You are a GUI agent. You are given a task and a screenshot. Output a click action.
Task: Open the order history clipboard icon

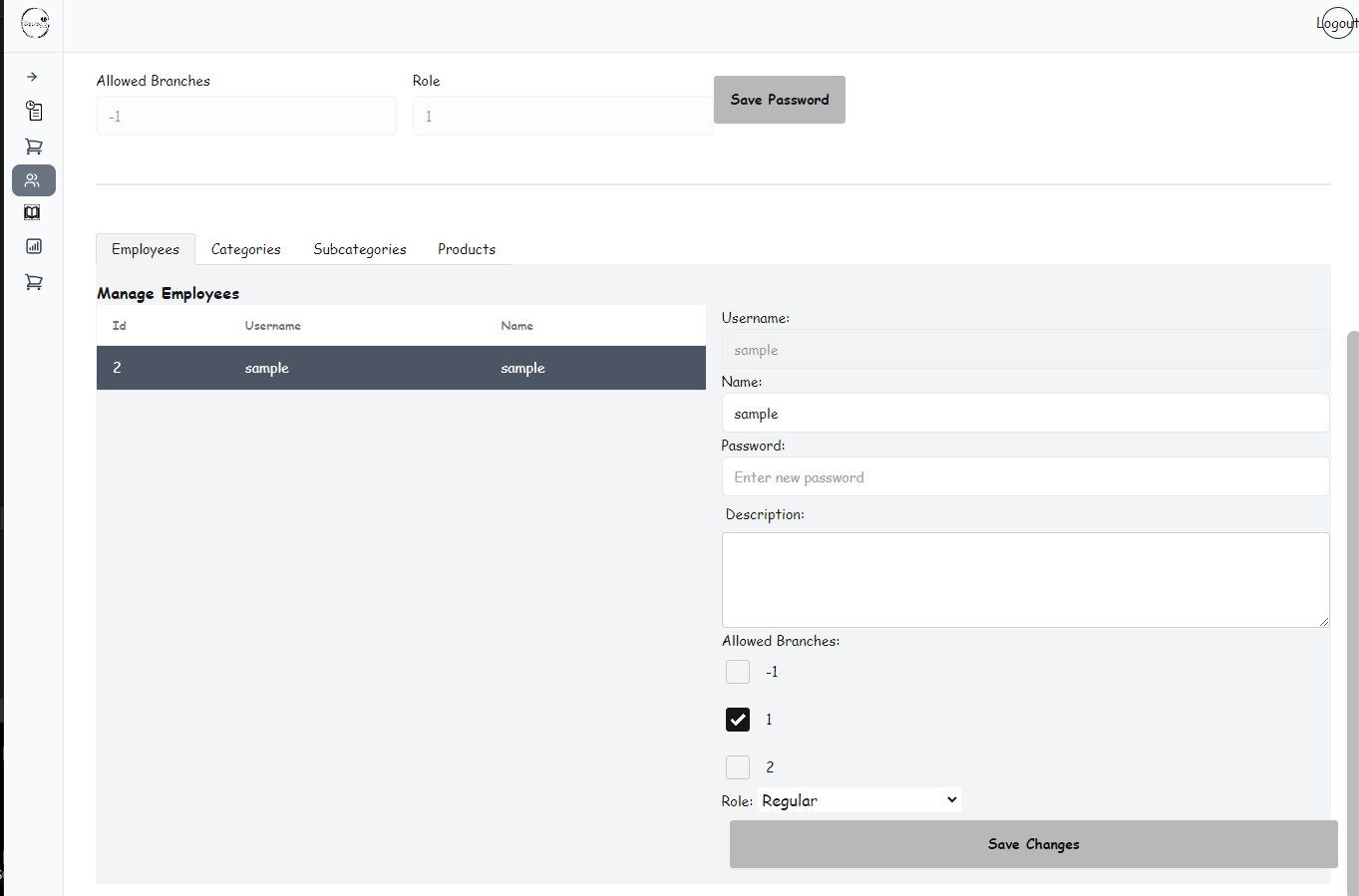pyautogui.click(x=33, y=111)
